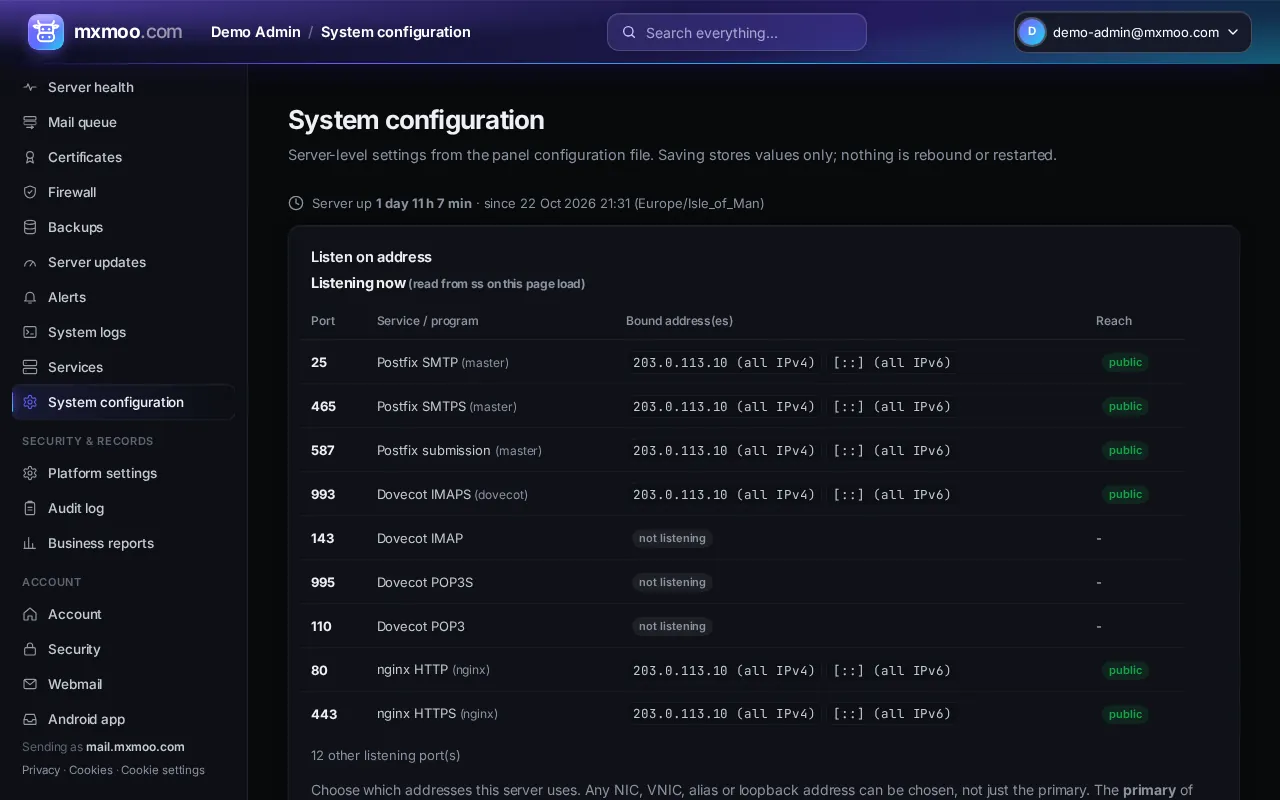Screen dimensions: 1280x800
Task: Click the Server updates gauge icon
Action: coord(30,262)
